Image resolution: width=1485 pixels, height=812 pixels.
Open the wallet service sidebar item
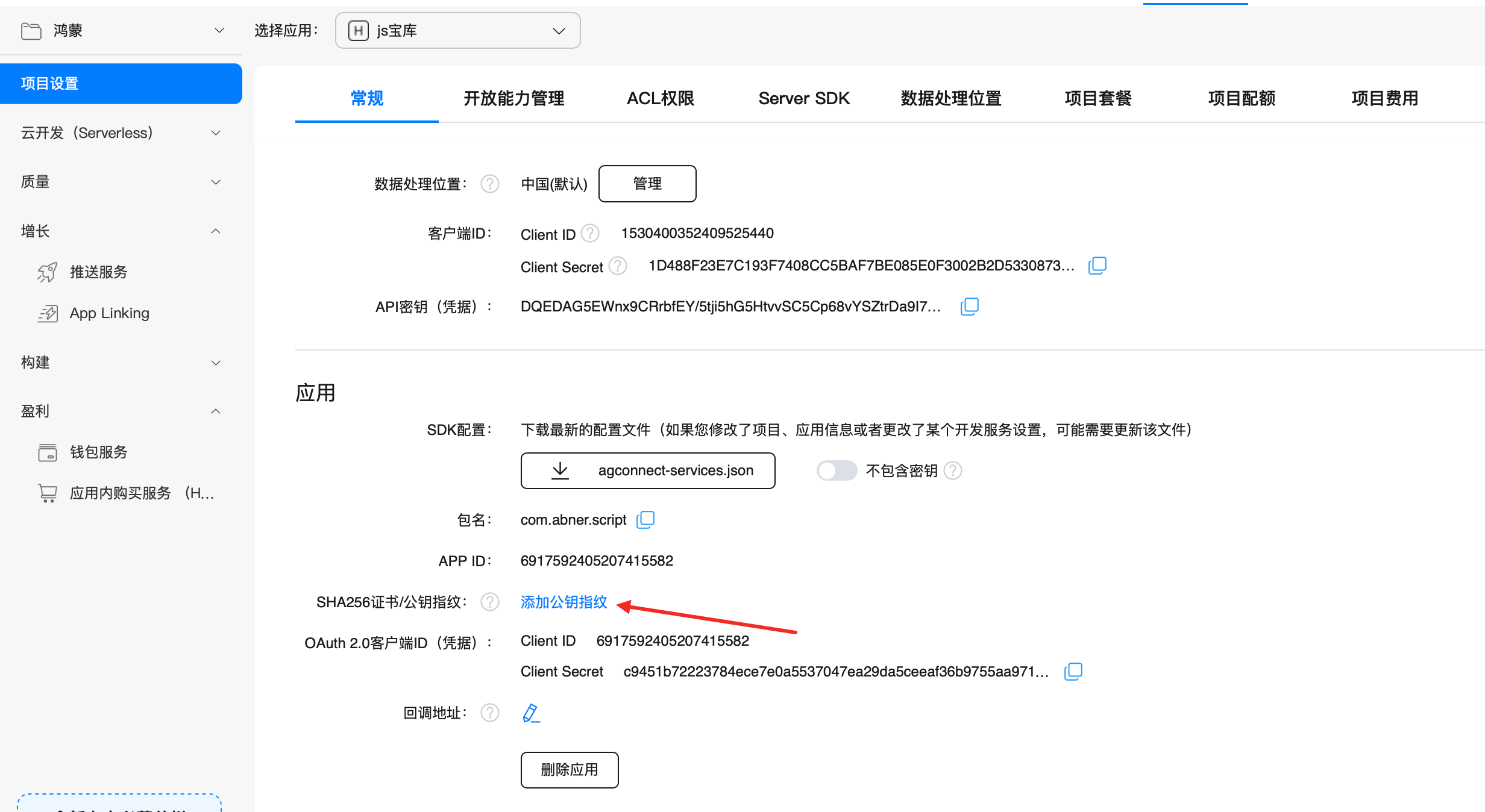tap(98, 452)
